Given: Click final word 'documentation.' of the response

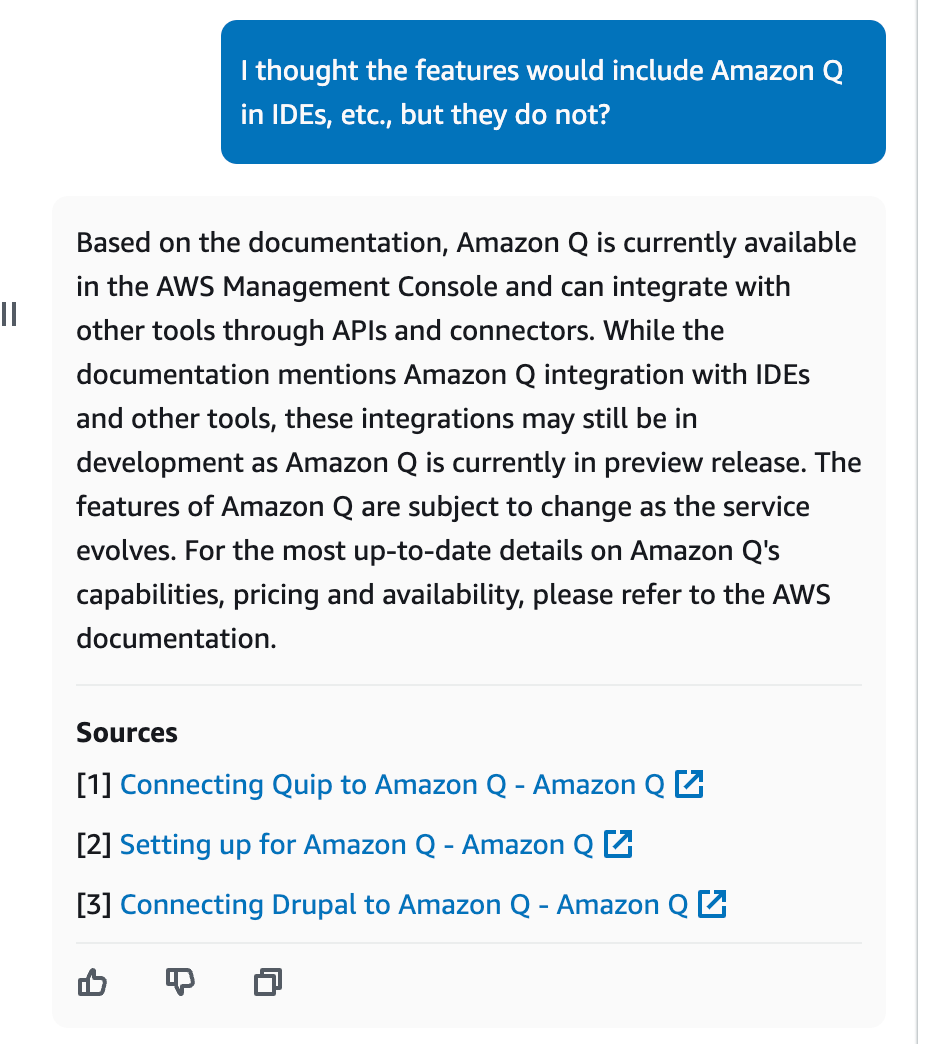Looking at the screenshot, I should (x=176, y=639).
